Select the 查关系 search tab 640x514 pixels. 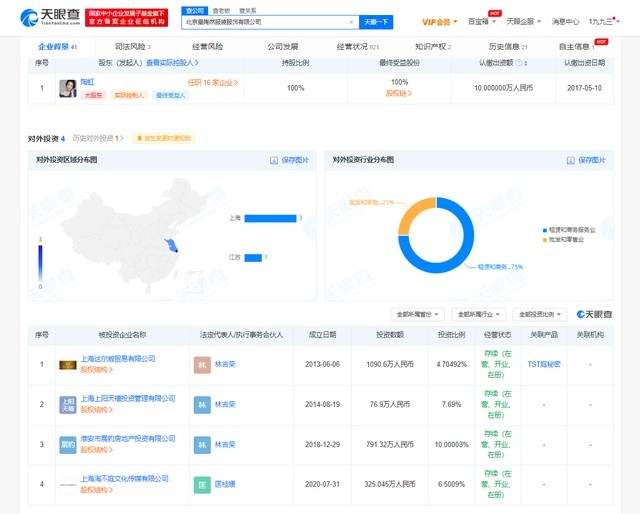click(247, 11)
